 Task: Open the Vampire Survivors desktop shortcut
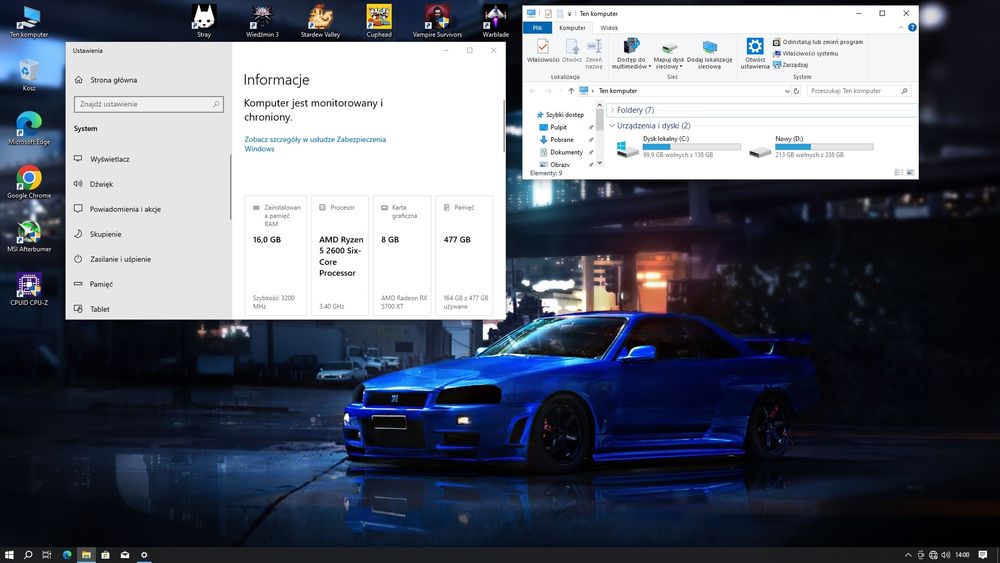(437, 21)
